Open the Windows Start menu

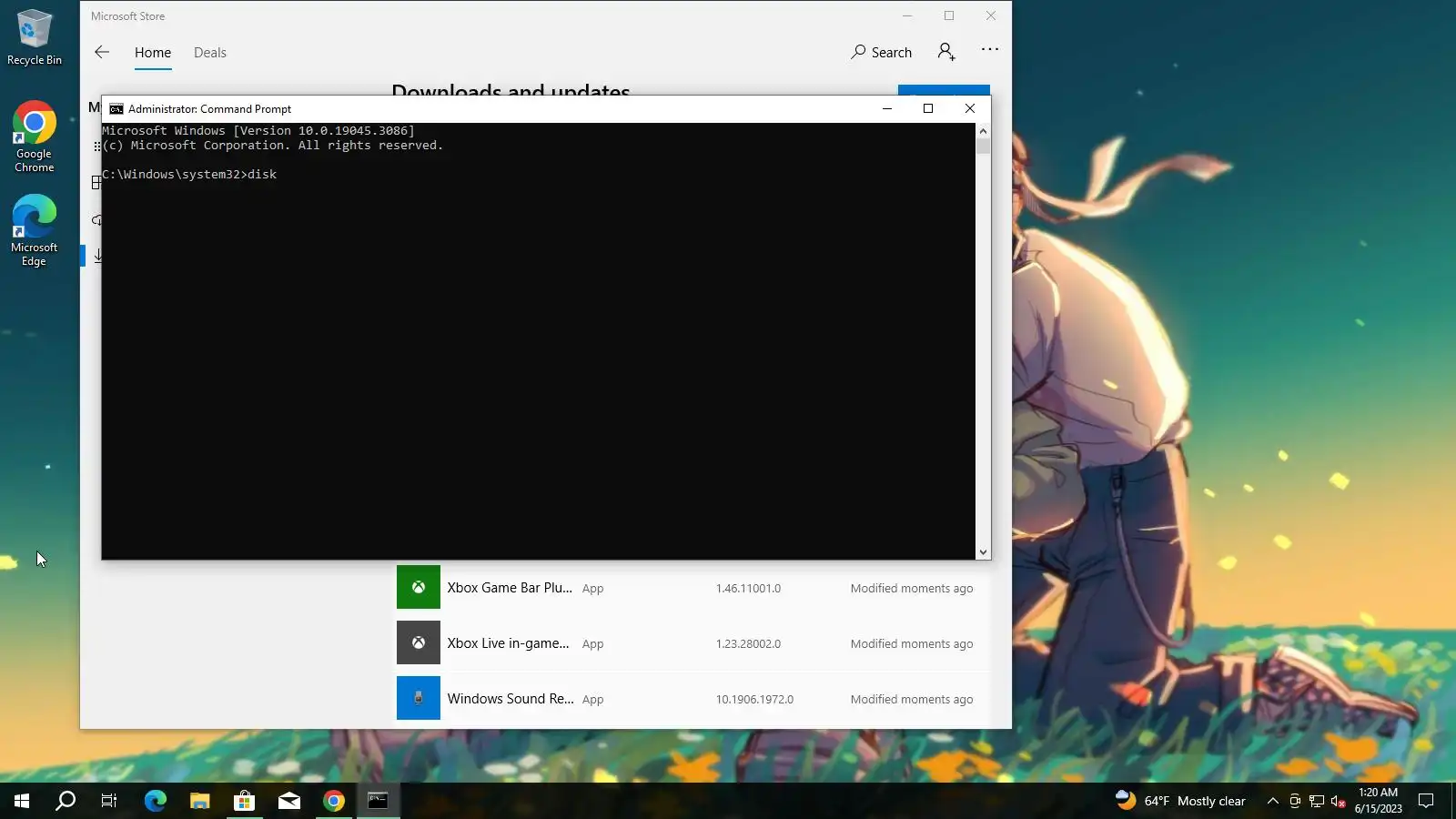click(x=22, y=801)
